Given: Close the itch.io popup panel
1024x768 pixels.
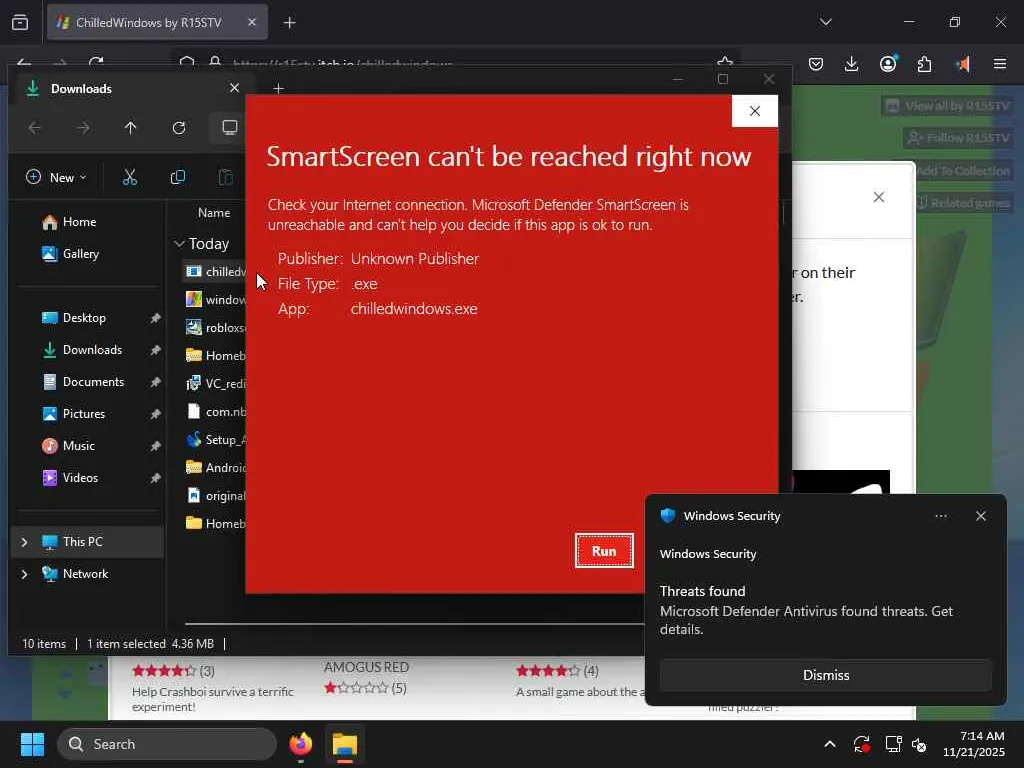Looking at the screenshot, I should [879, 197].
